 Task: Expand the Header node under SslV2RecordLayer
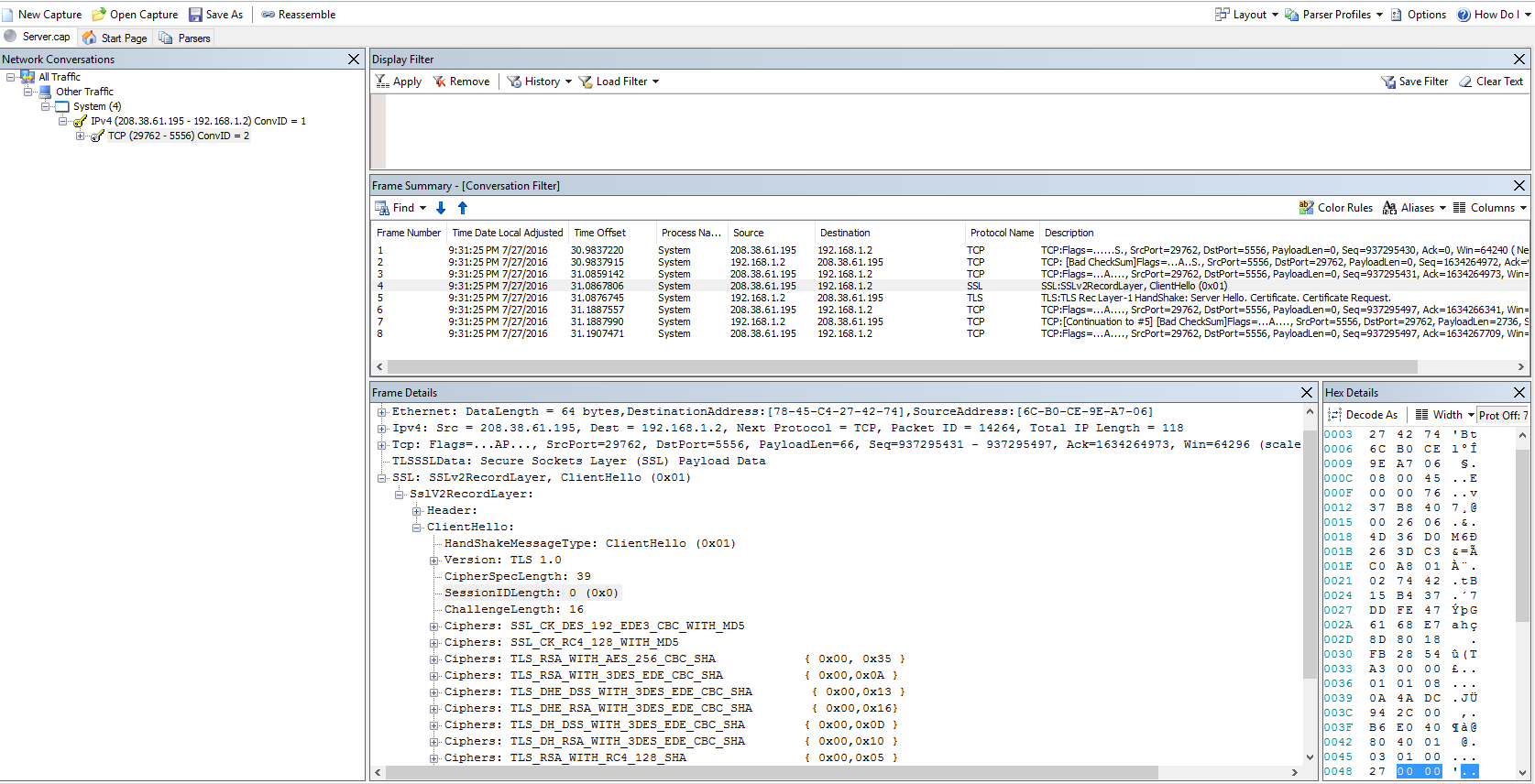pyautogui.click(x=417, y=511)
